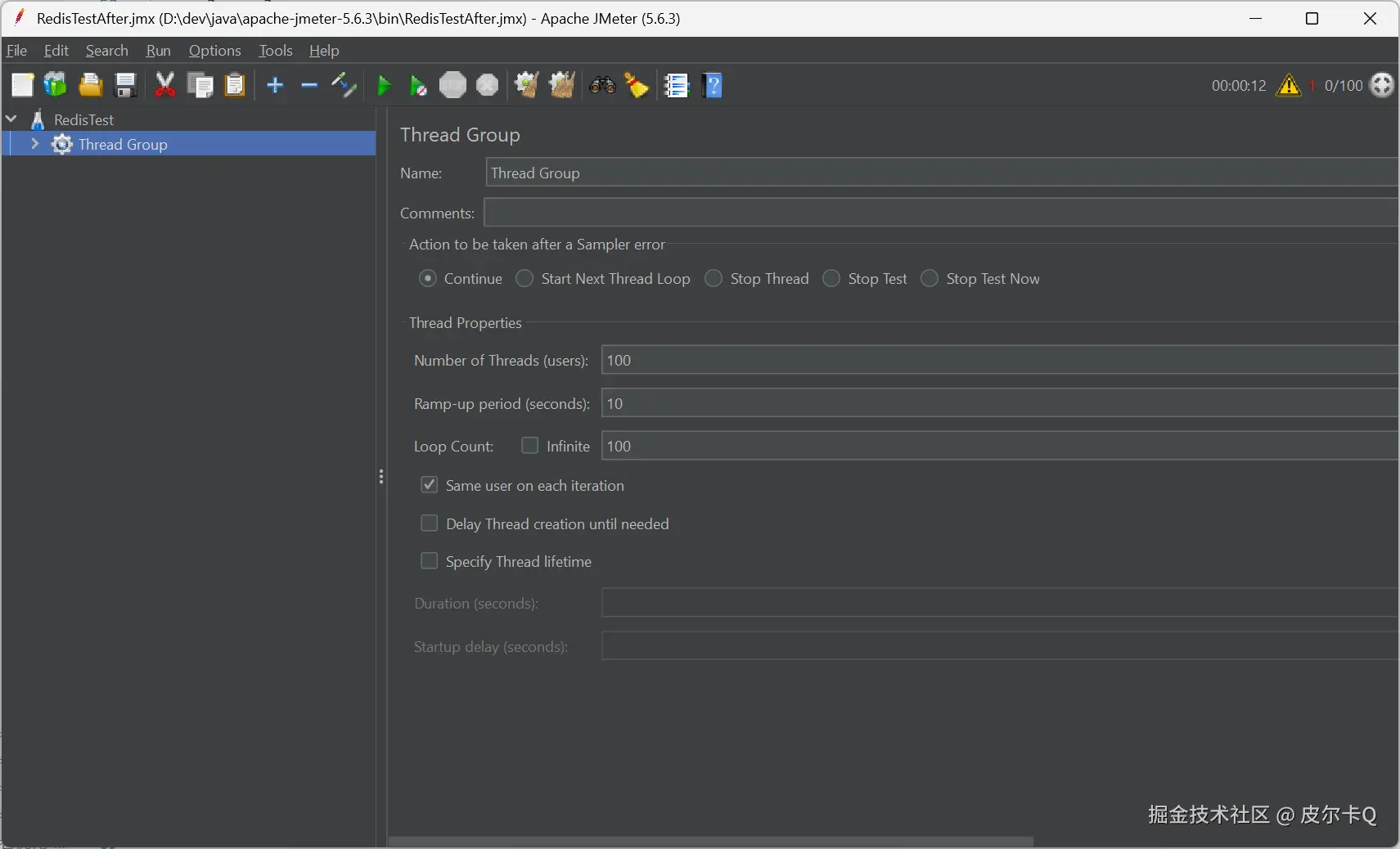Image resolution: width=1400 pixels, height=849 pixels.
Task: Open Search with the binoculars icon
Action: (602, 85)
